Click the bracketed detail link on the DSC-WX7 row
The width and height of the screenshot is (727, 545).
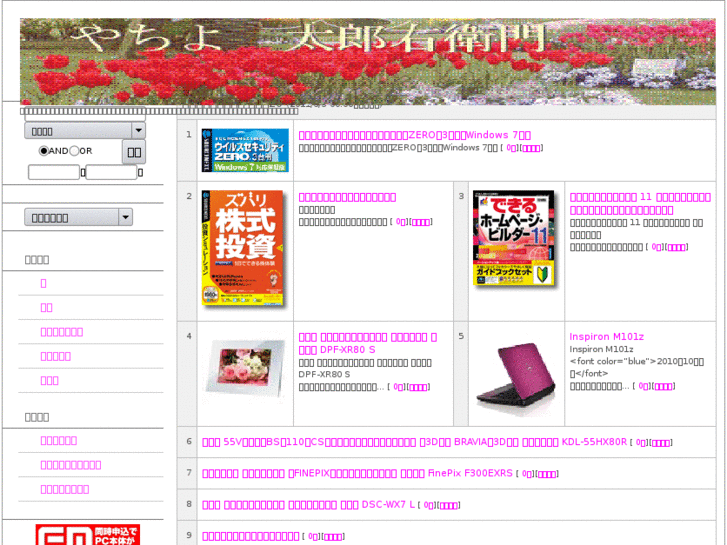point(449,506)
